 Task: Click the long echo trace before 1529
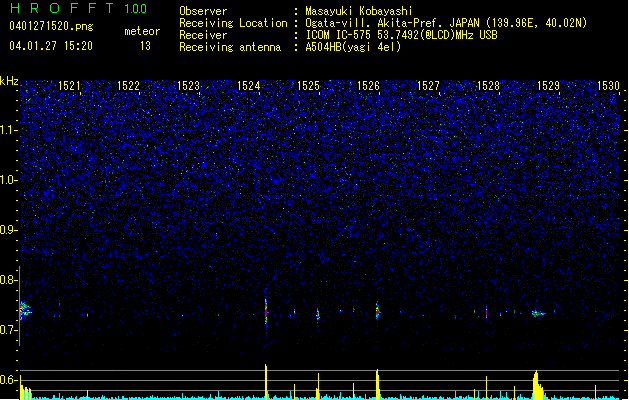[539, 313]
